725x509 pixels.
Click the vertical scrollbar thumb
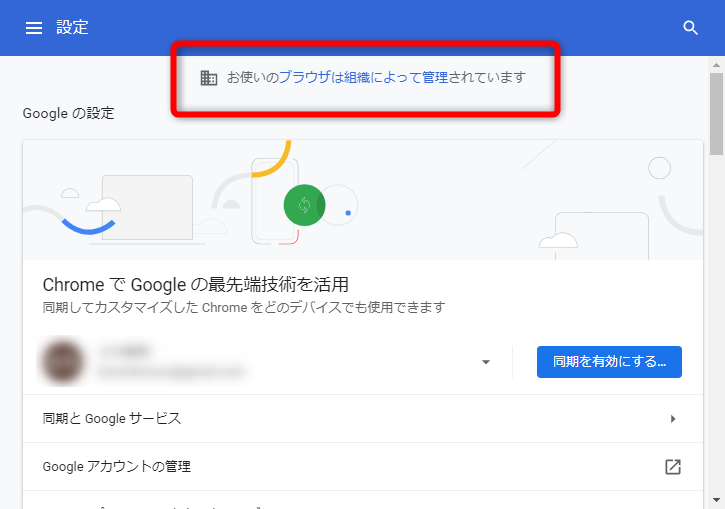(716, 114)
